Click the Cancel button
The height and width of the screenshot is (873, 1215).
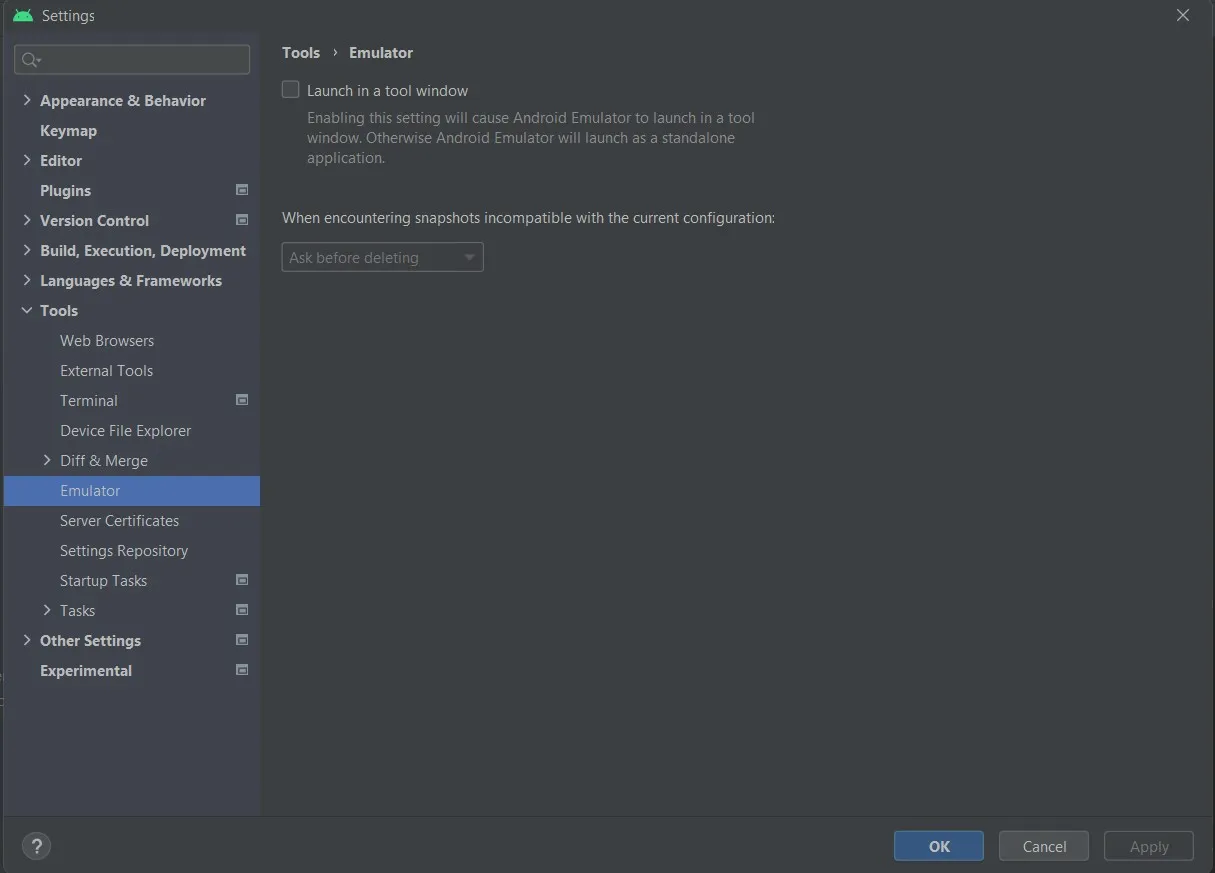point(1044,846)
